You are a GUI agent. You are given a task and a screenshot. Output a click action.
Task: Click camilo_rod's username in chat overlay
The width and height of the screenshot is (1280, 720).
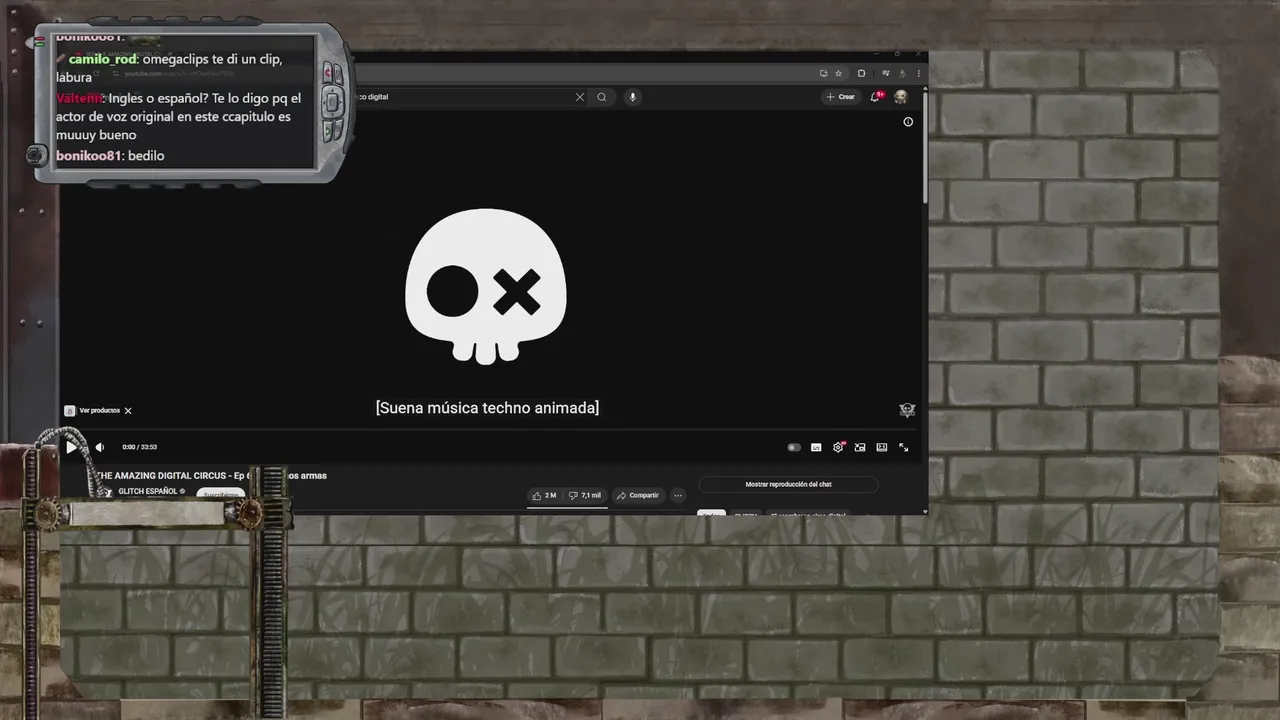coord(102,59)
